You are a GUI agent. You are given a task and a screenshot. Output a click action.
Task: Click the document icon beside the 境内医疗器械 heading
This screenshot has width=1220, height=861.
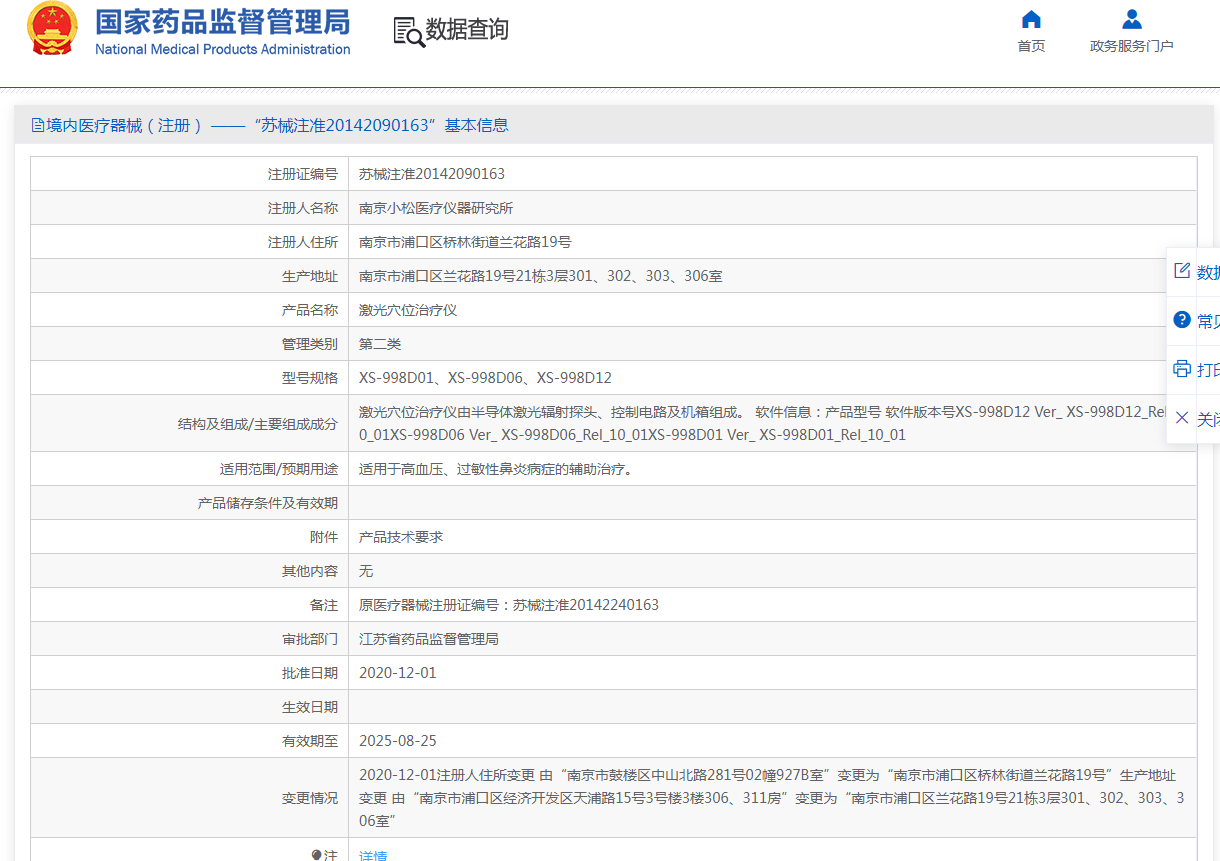pyautogui.click(x=38, y=125)
